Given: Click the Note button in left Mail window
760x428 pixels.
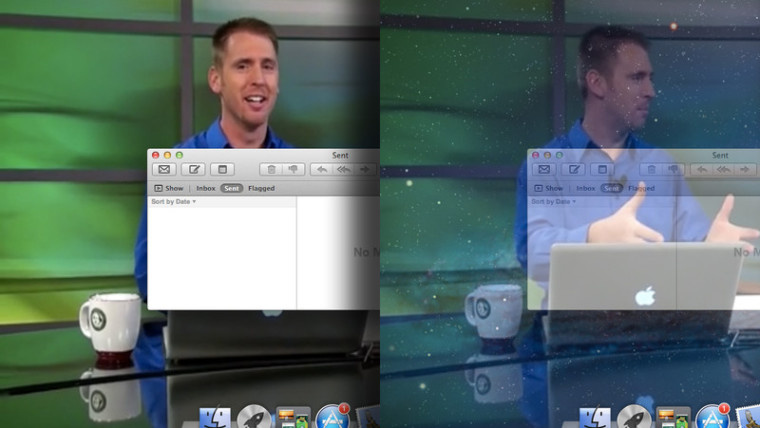Looking at the screenshot, I should 222,170.
